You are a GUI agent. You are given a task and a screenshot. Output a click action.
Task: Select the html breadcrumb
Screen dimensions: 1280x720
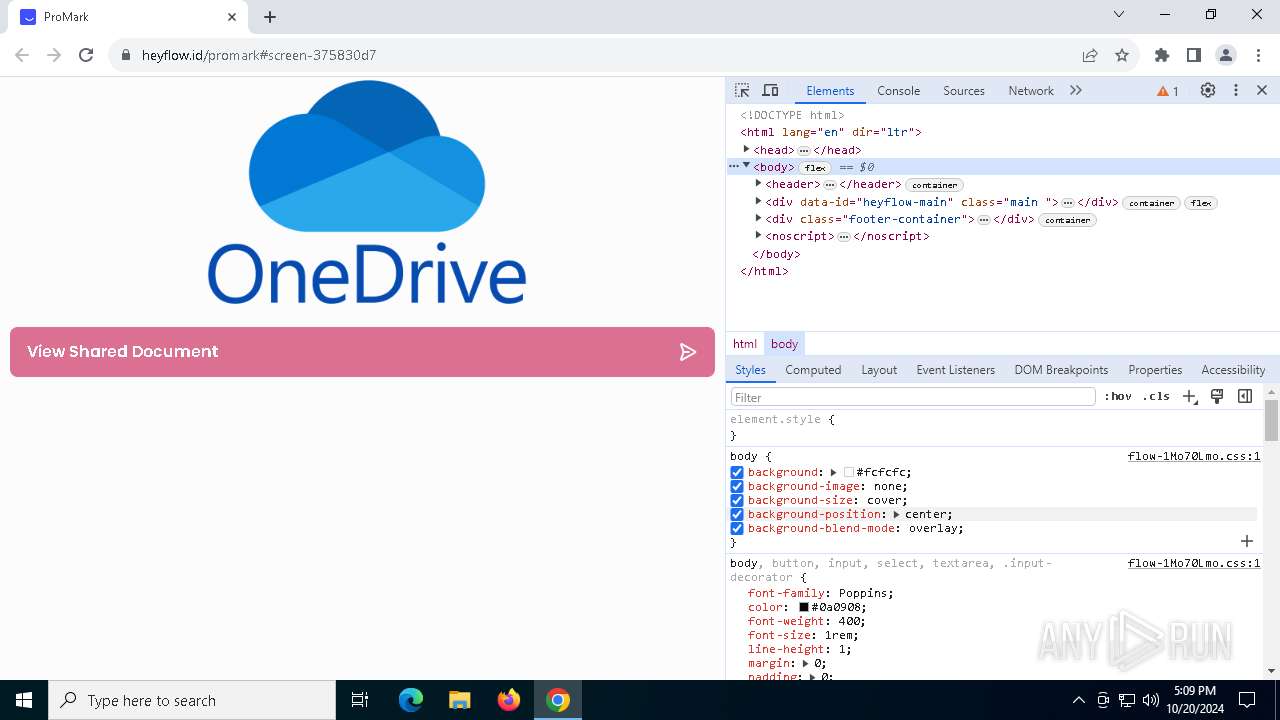coord(745,344)
